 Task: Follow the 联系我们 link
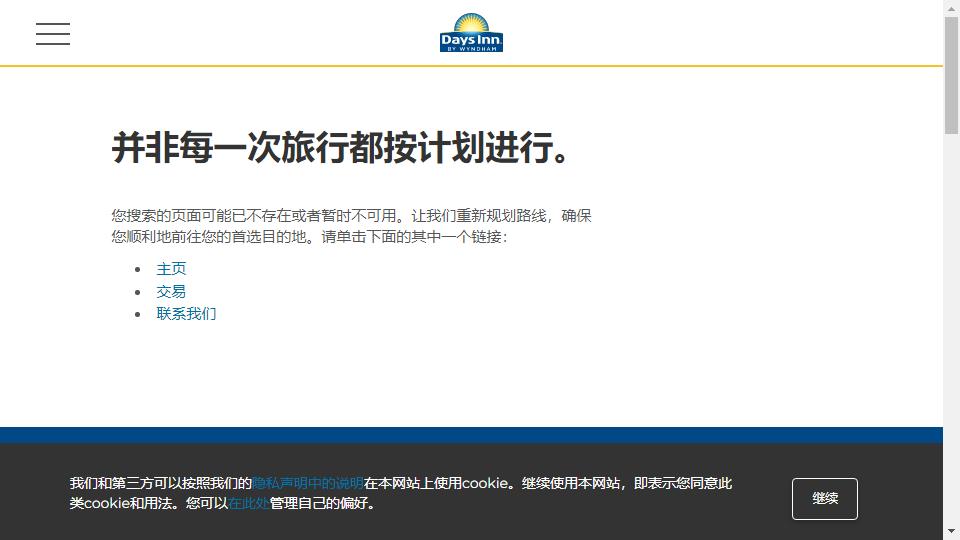(x=186, y=314)
